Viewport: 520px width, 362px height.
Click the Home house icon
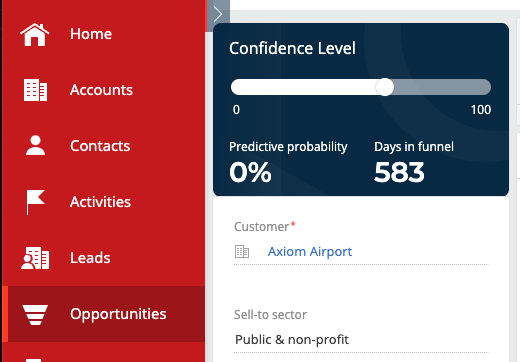coord(35,34)
